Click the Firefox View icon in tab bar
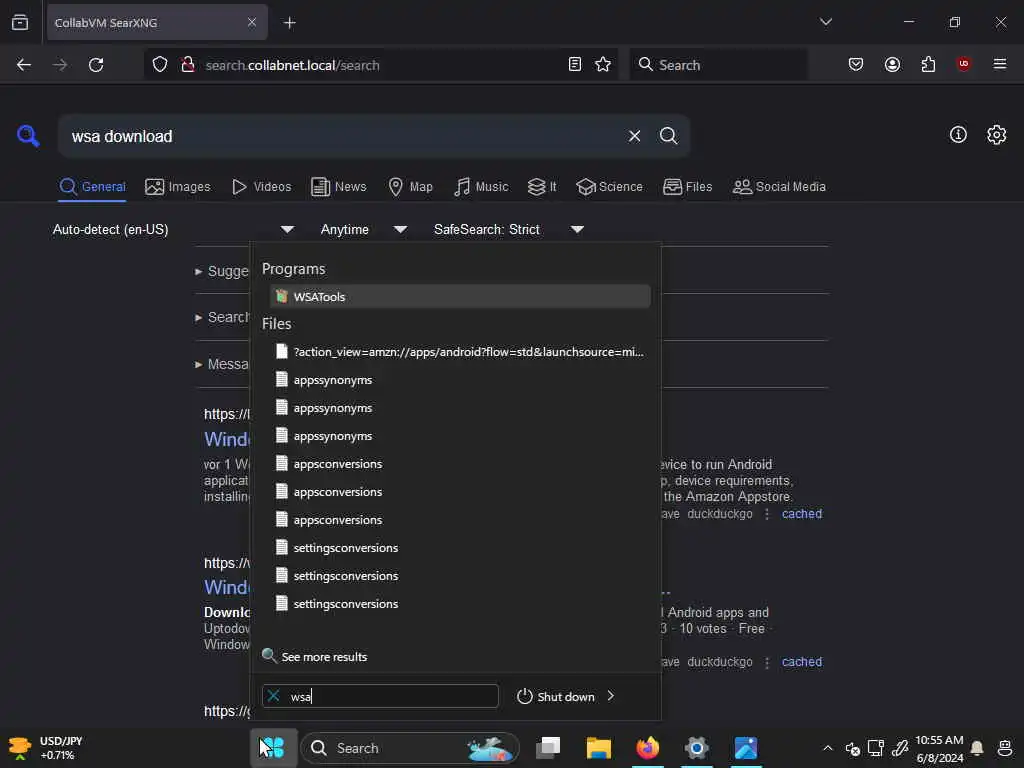Image resolution: width=1024 pixels, height=768 pixels. [x=20, y=23]
